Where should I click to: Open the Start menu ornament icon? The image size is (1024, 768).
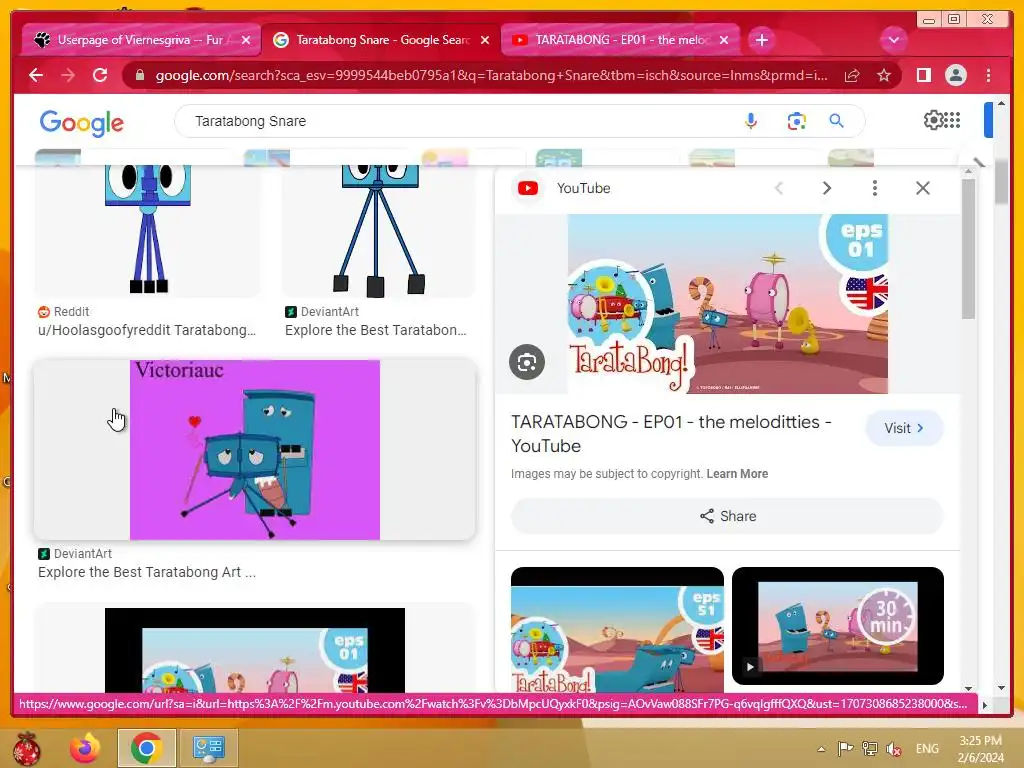[x=27, y=748]
